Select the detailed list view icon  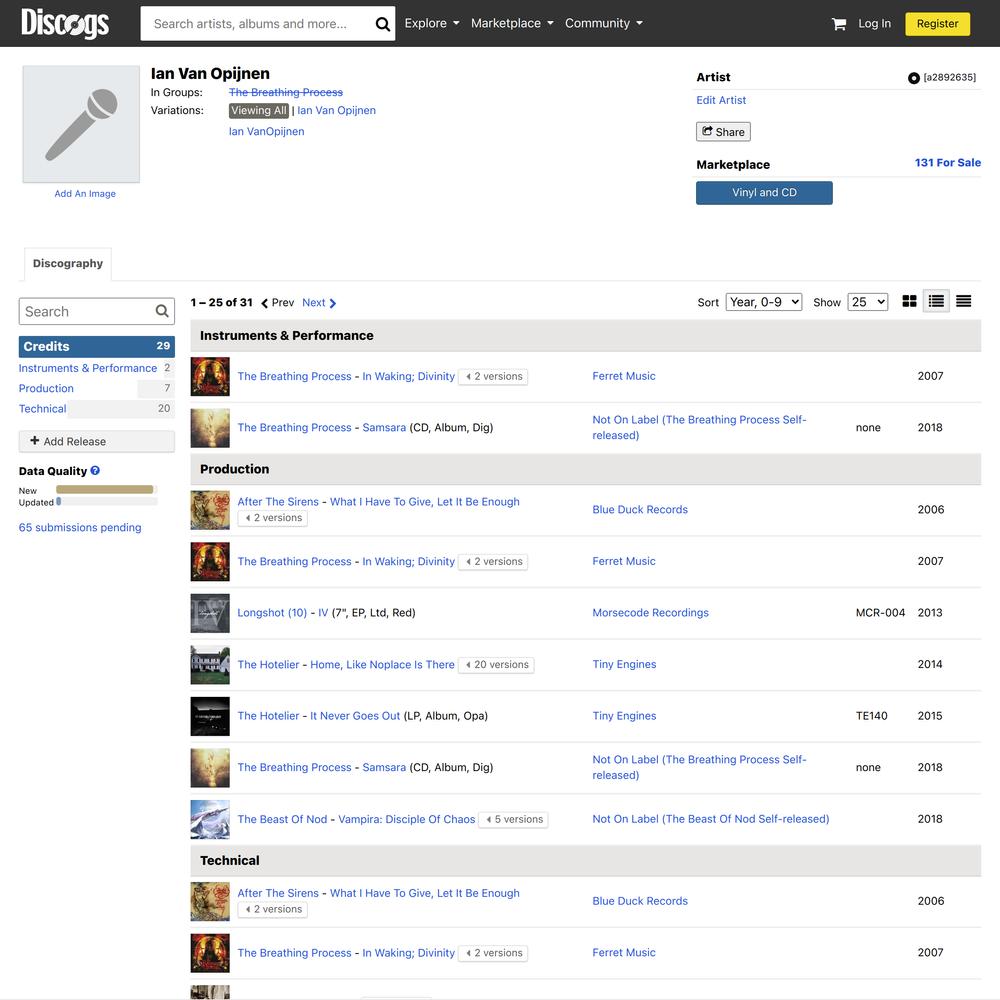936,301
